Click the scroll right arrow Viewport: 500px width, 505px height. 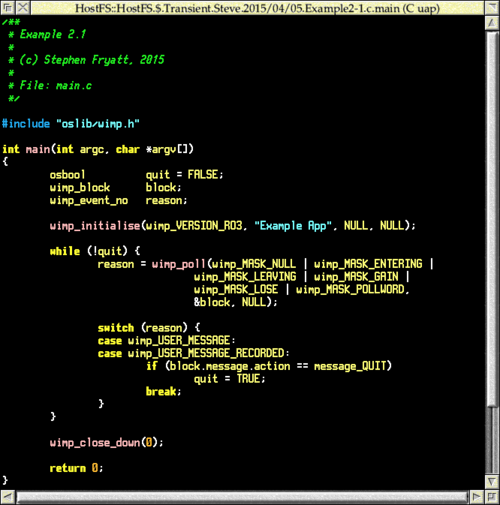[476, 497]
